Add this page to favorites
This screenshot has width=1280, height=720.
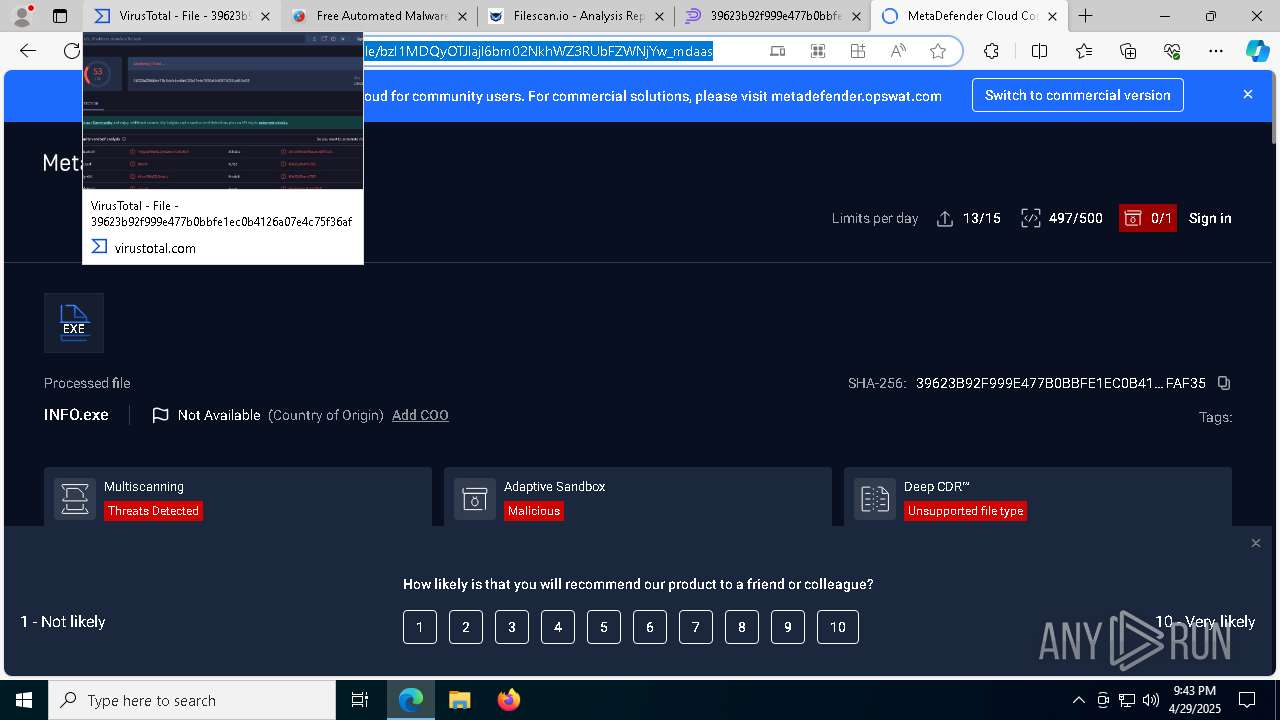(938, 52)
